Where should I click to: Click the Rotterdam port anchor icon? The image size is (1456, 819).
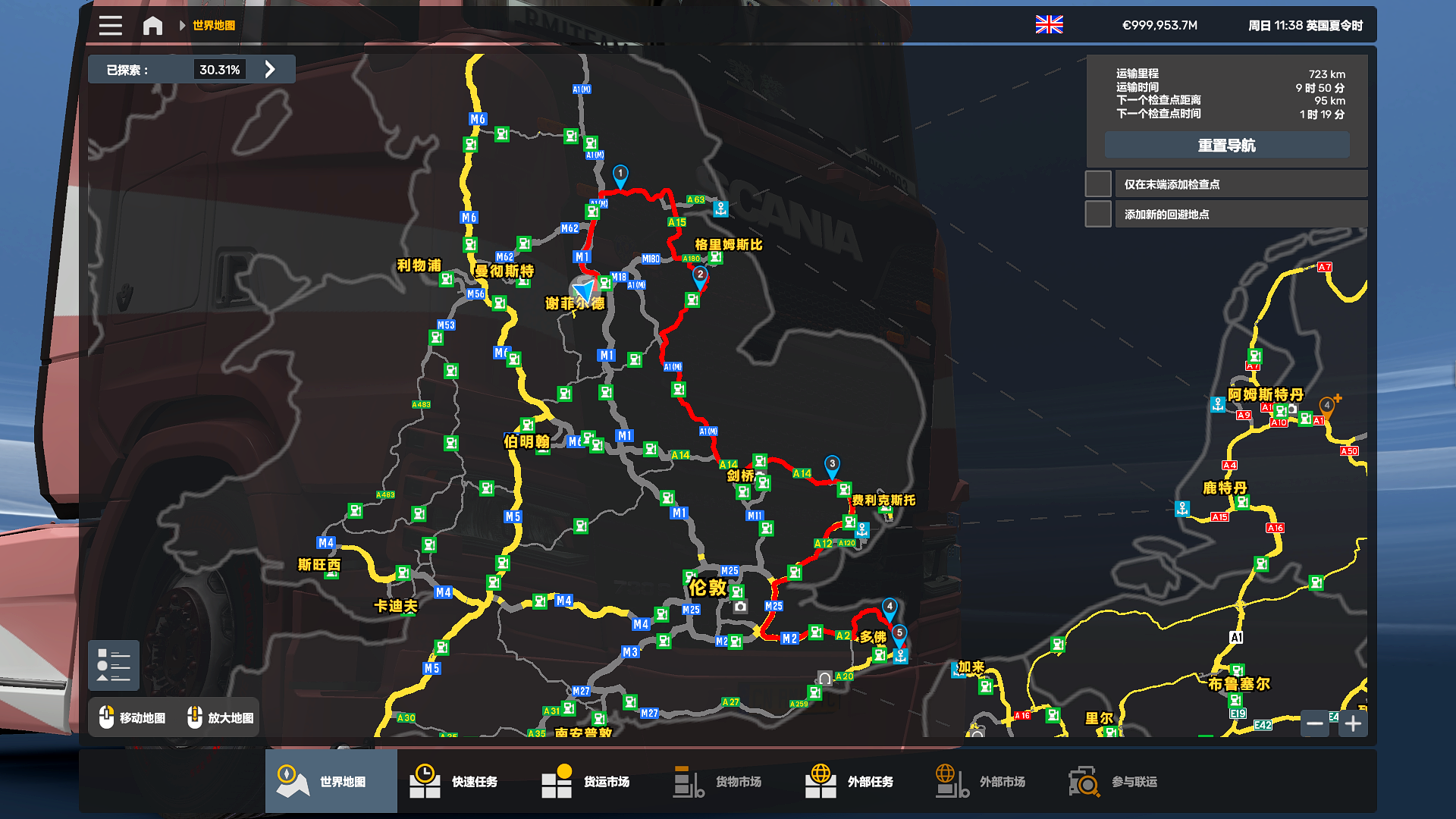(1182, 509)
